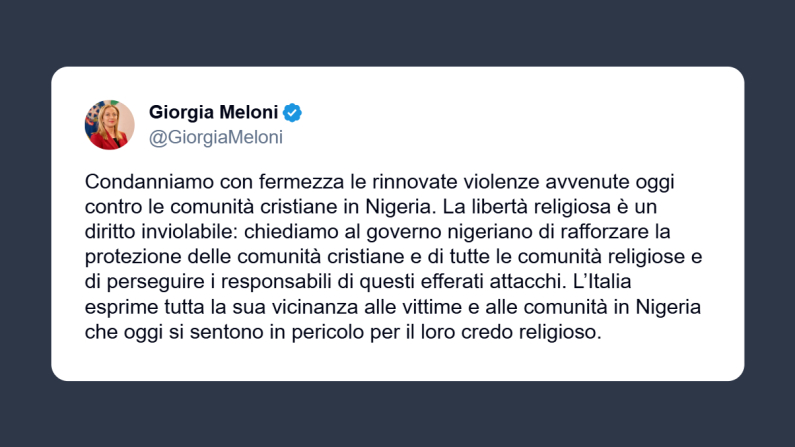Click the verified blue checkmark badge
The width and height of the screenshot is (795, 447).
[293, 112]
